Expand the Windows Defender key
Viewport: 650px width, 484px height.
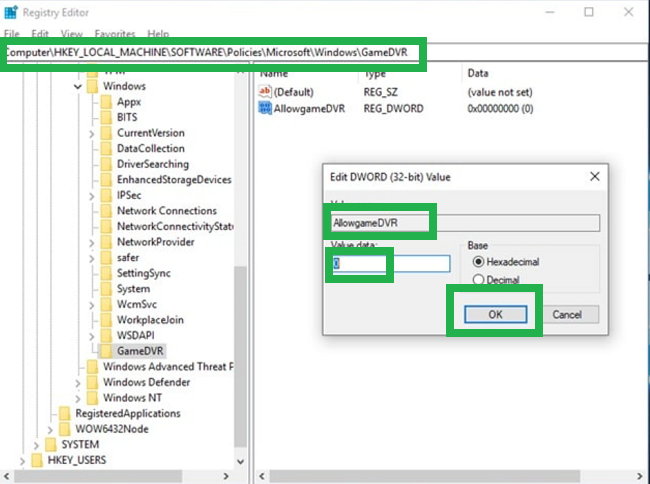pos(78,383)
